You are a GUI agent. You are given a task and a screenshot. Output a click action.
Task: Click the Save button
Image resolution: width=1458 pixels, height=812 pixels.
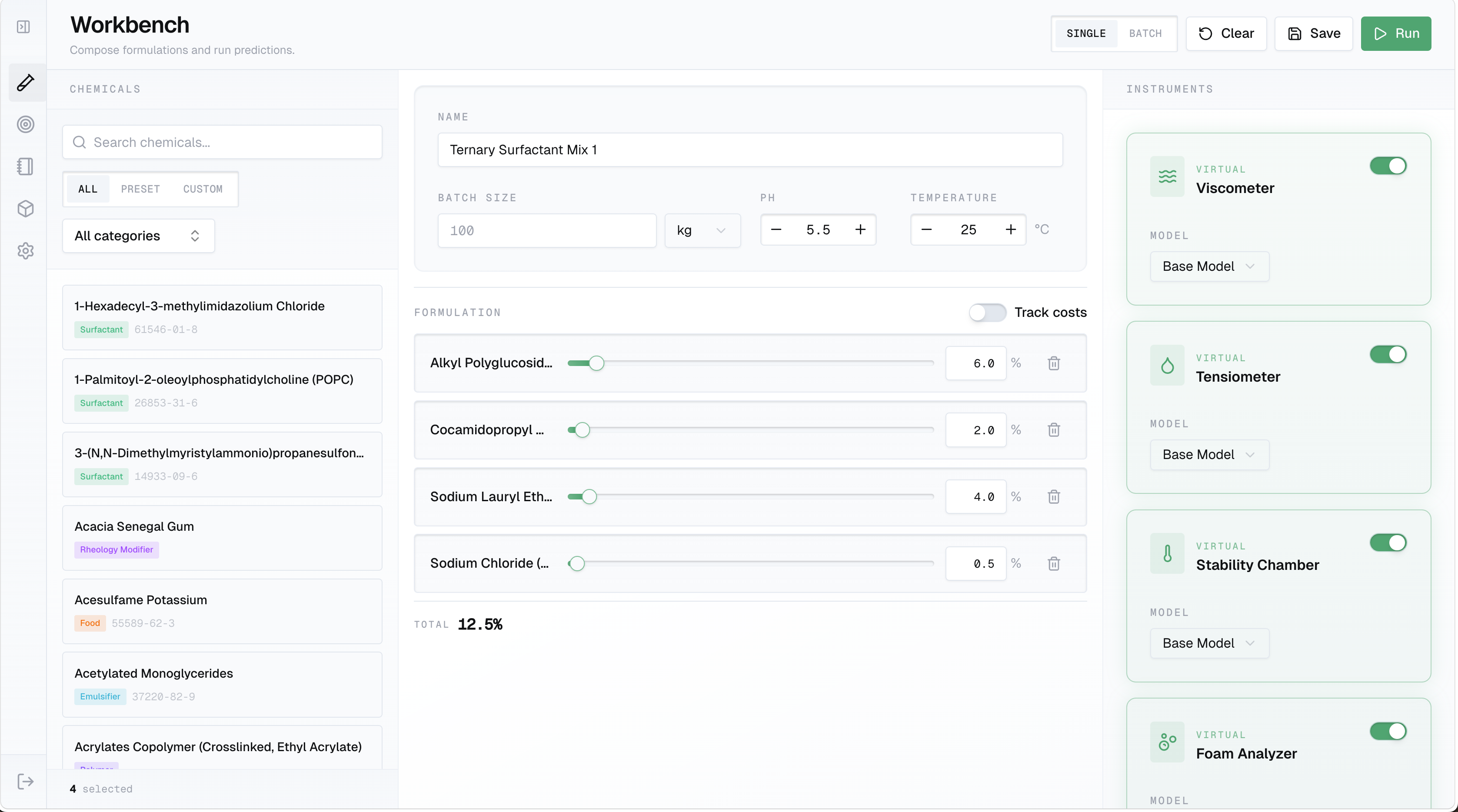pos(1313,33)
